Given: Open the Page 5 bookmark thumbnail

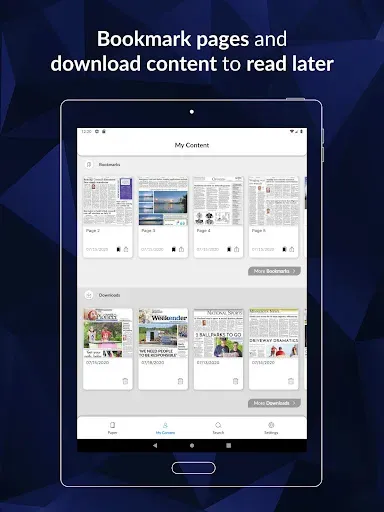Looking at the screenshot, I should coord(274,201).
